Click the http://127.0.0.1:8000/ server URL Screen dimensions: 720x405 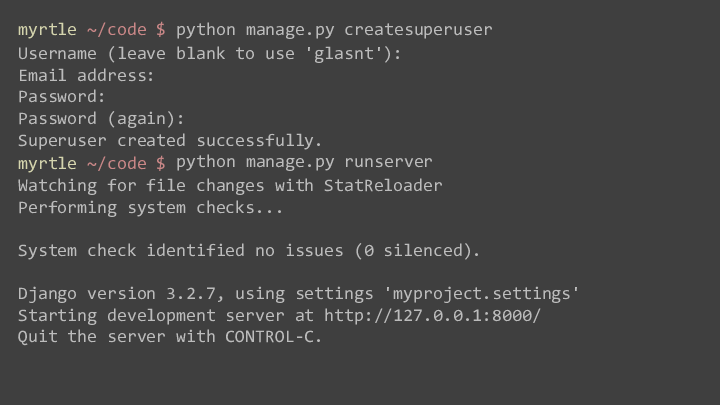click(x=432, y=315)
